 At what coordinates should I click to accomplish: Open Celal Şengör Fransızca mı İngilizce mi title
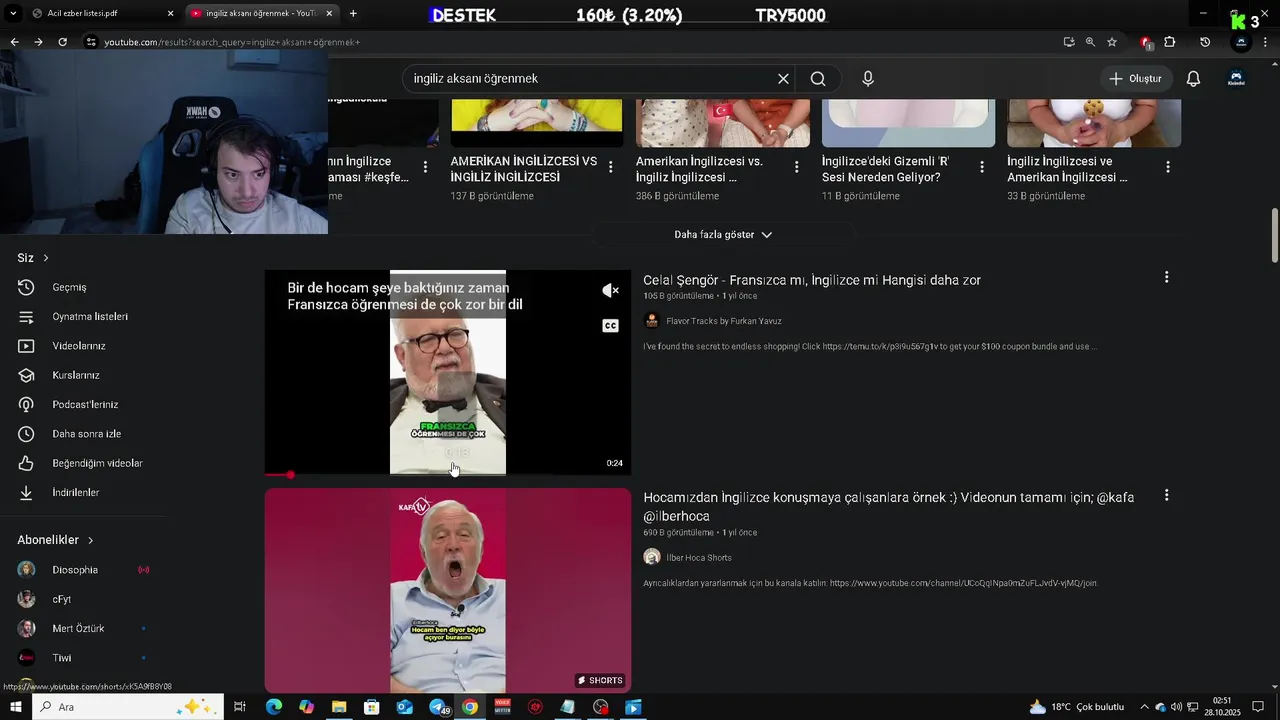(812, 280)
